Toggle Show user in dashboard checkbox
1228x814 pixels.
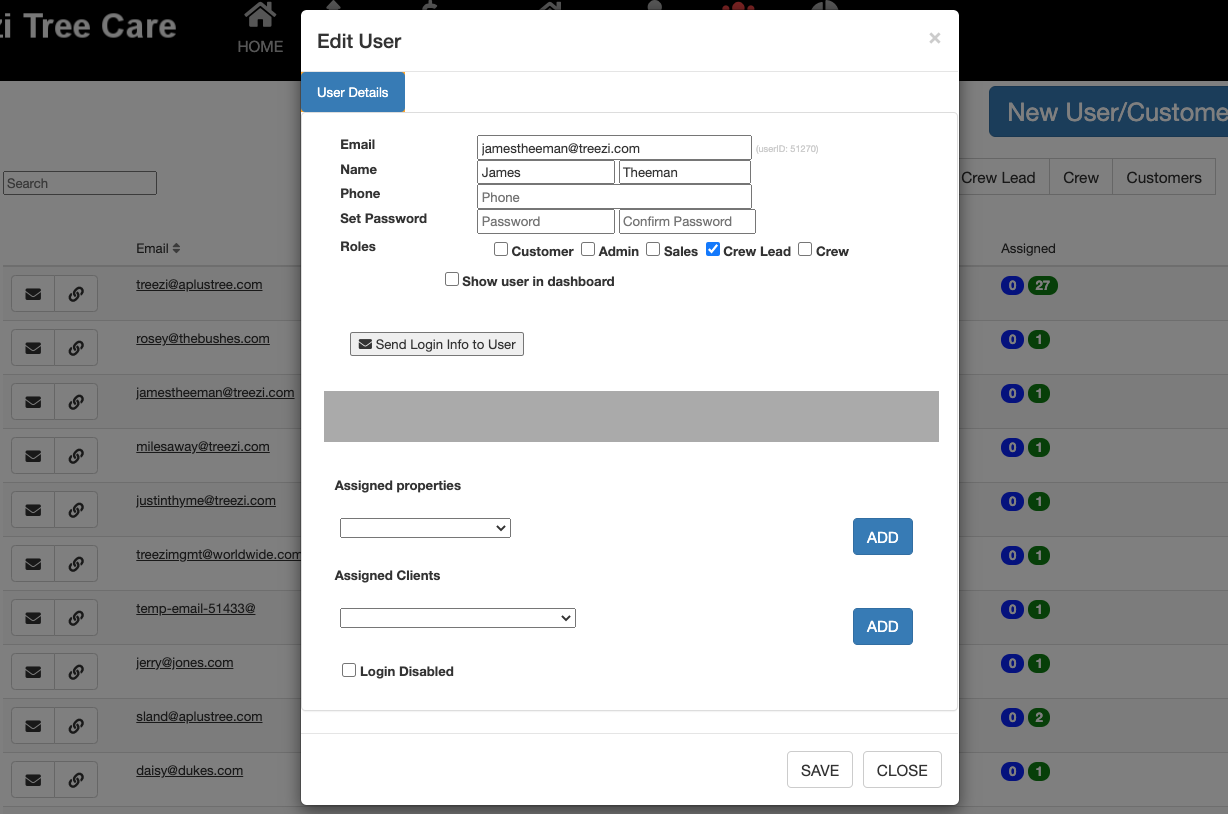(x=452, y=280)
